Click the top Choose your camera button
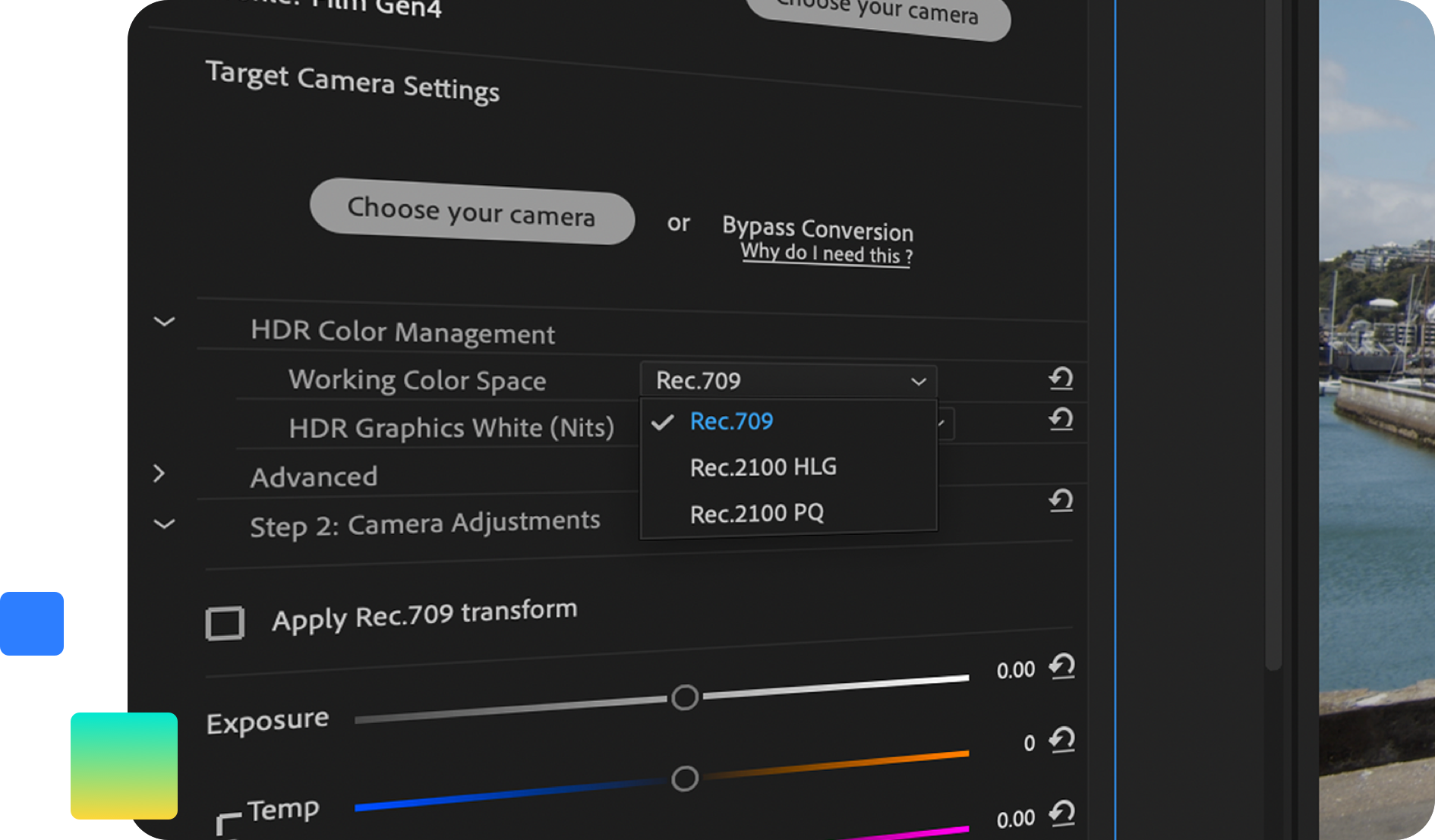Viewport: 1435px width, 840px height. pos(878,14)
